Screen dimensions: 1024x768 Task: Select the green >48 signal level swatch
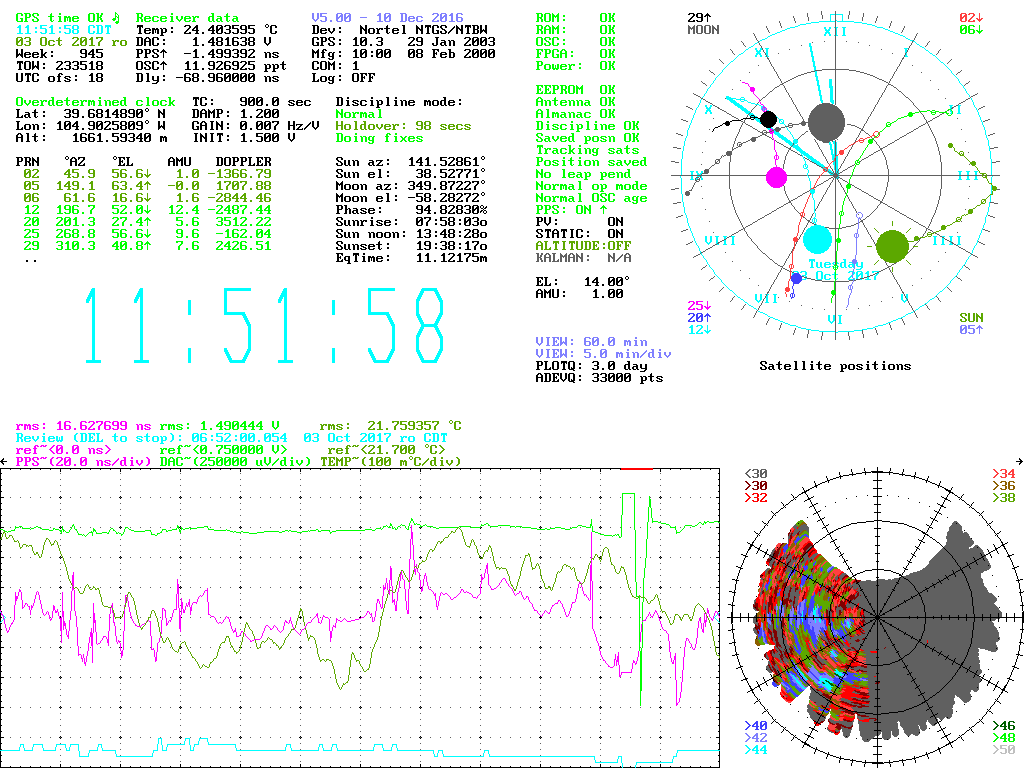tap(1004, 737)
